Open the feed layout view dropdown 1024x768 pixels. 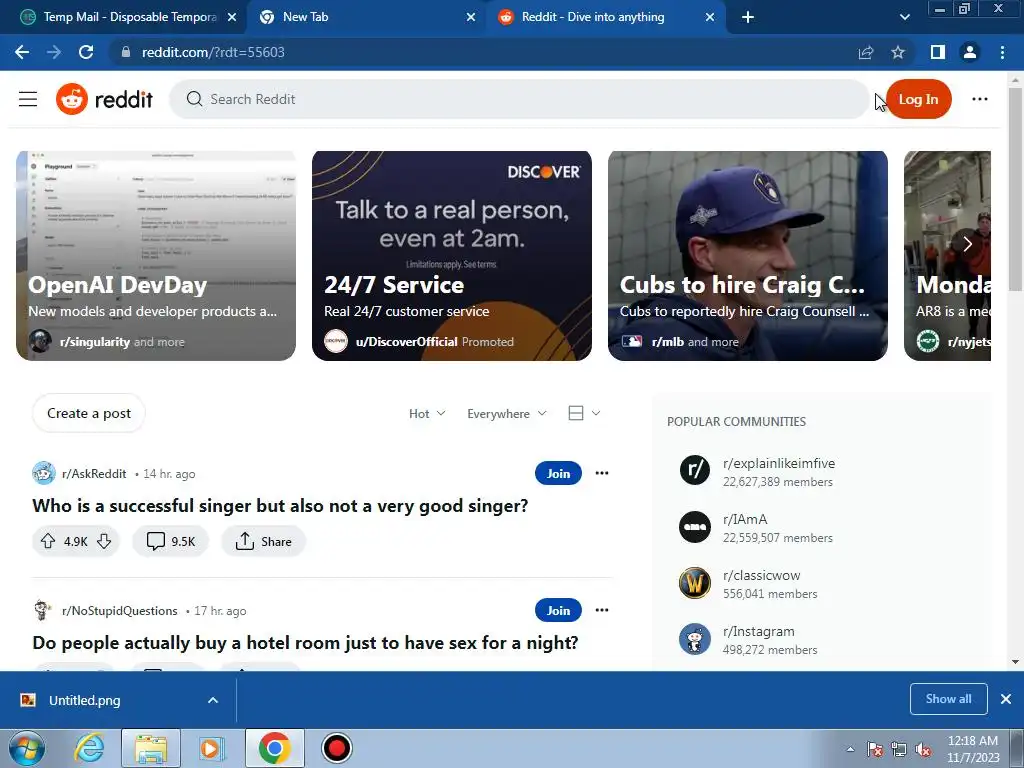[584, 413]
